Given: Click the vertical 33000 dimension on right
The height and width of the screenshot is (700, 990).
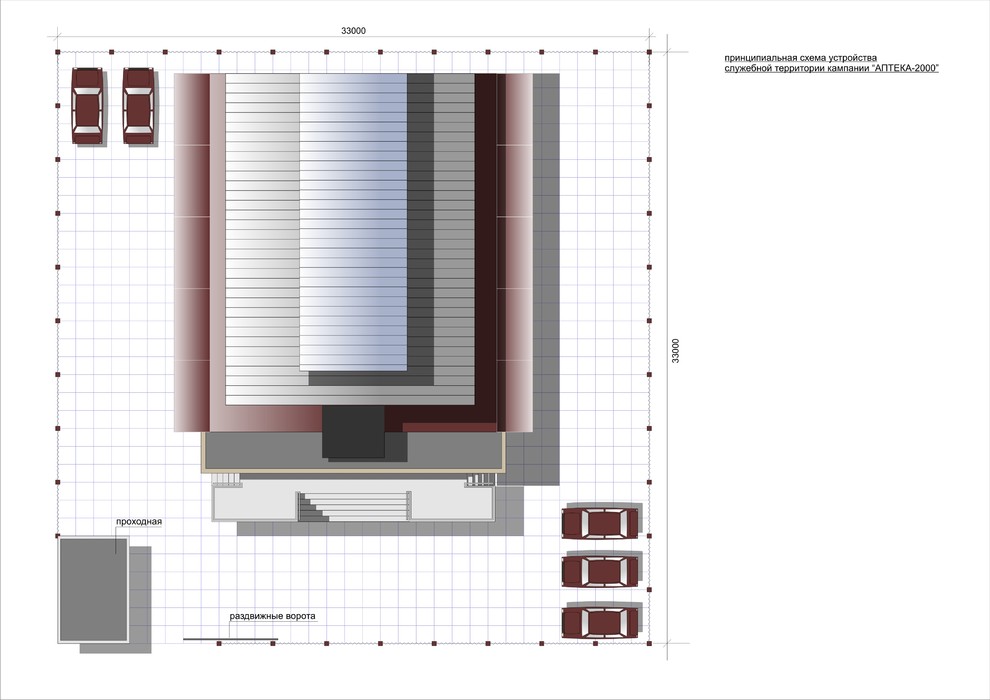Looking at the screenshot, I should click(676, 351).
